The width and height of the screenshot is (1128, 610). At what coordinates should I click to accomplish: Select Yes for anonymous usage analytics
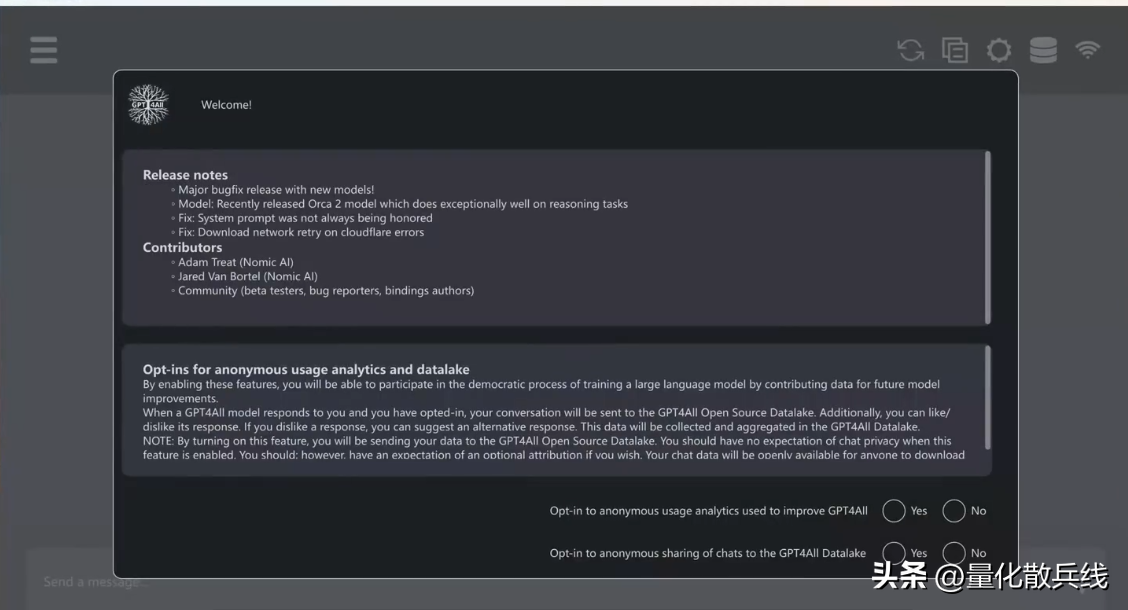click(x=893, y=511)
